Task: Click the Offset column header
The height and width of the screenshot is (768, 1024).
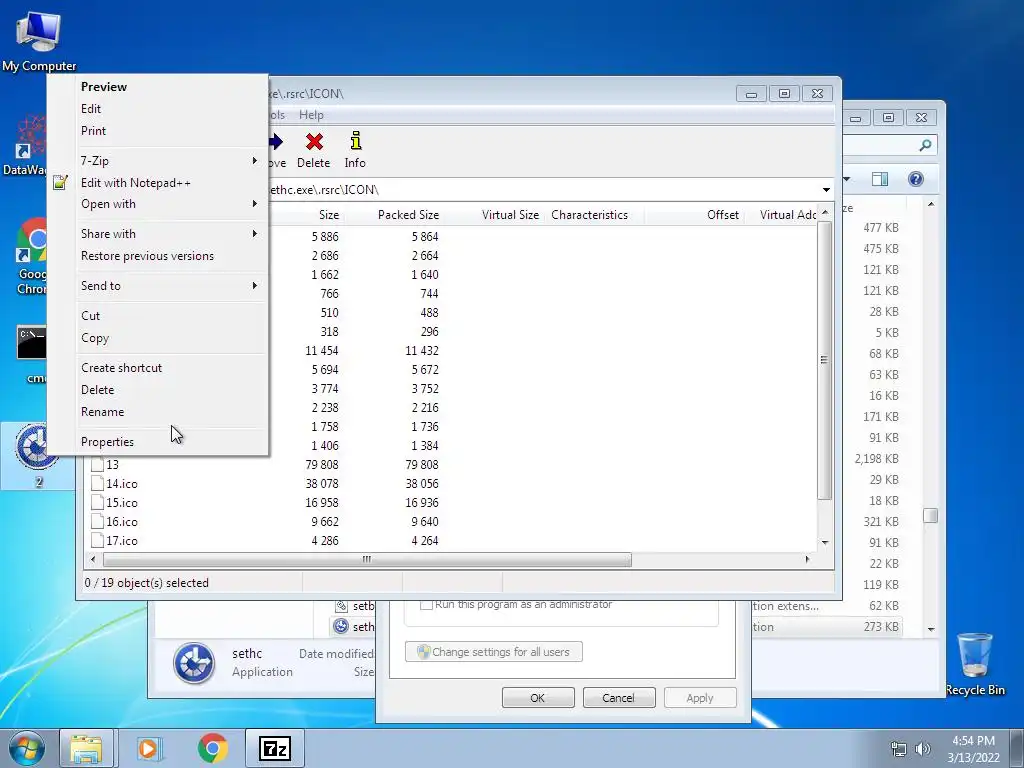Action: pyautogui.click(x=722, y=215)
